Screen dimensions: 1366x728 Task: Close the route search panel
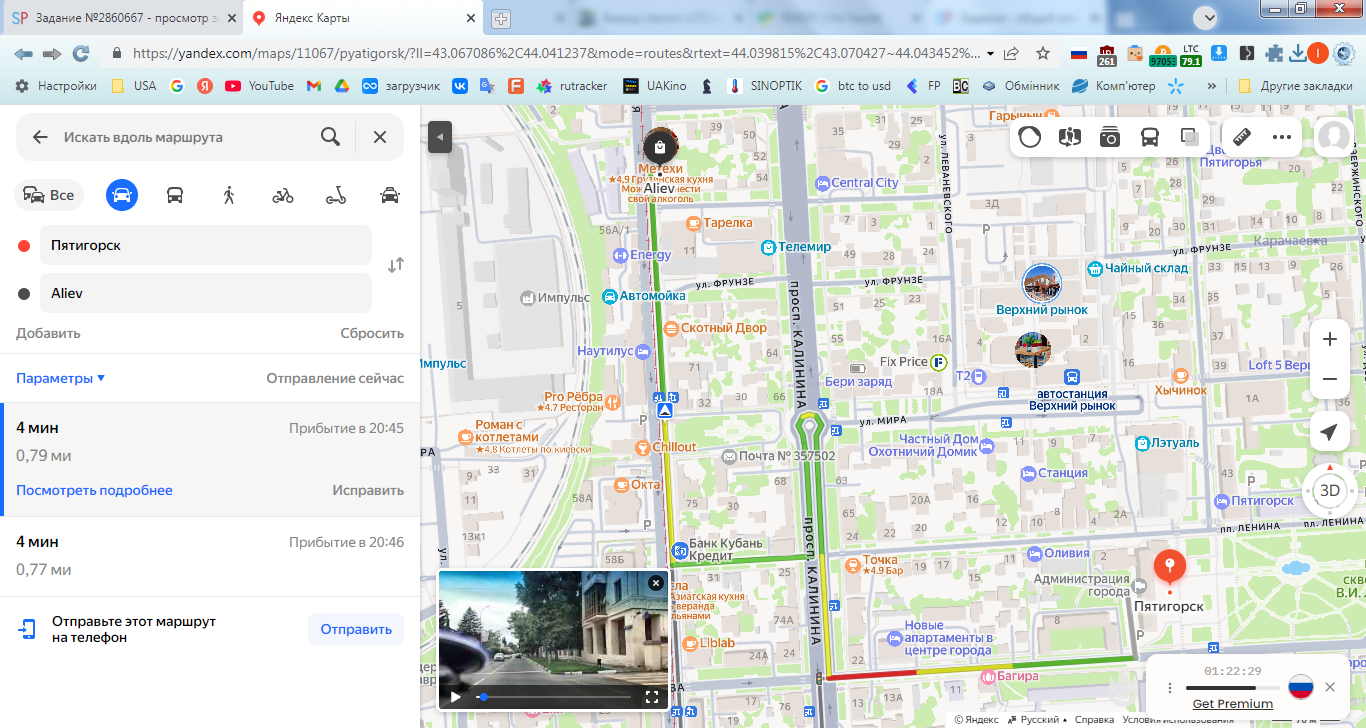380,137
